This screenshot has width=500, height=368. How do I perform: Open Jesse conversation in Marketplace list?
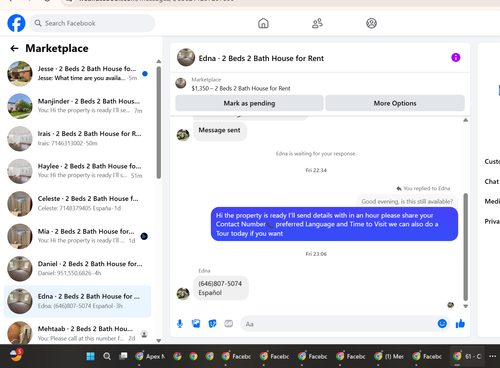[77, 73]
